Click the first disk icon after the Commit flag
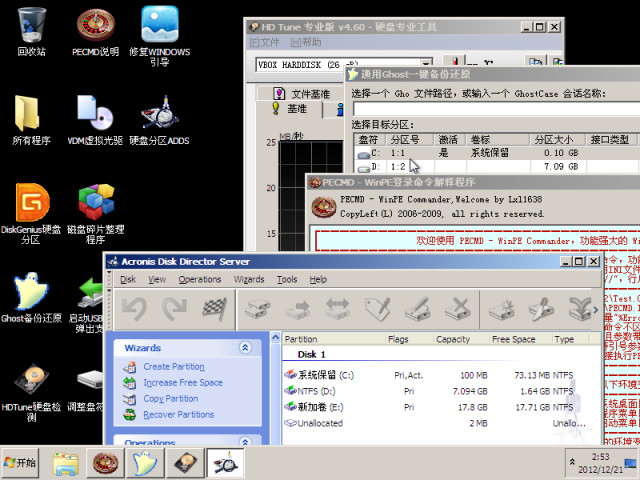The height and width of the screenshot is (480, 640). point(257,309)
